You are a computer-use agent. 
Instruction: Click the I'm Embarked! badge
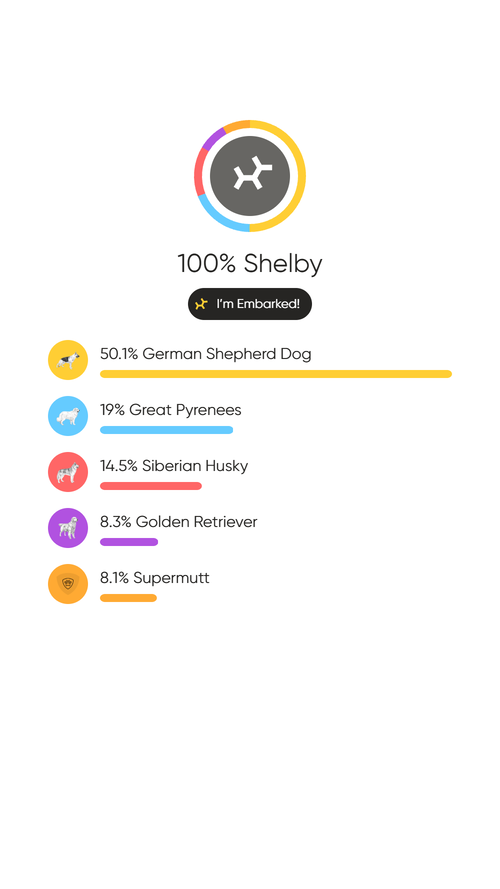(x=250, y=304)
